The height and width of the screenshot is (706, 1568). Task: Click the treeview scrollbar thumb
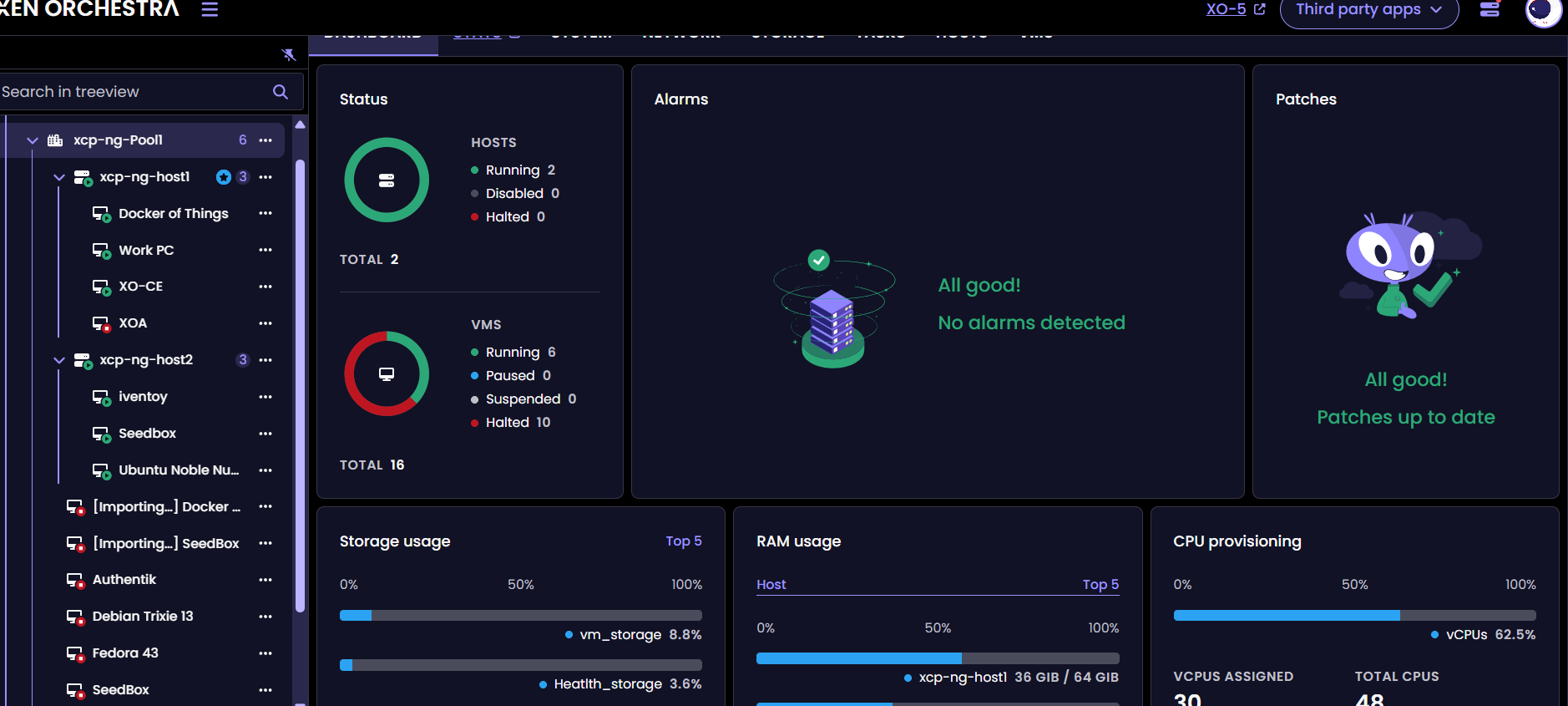300,384
